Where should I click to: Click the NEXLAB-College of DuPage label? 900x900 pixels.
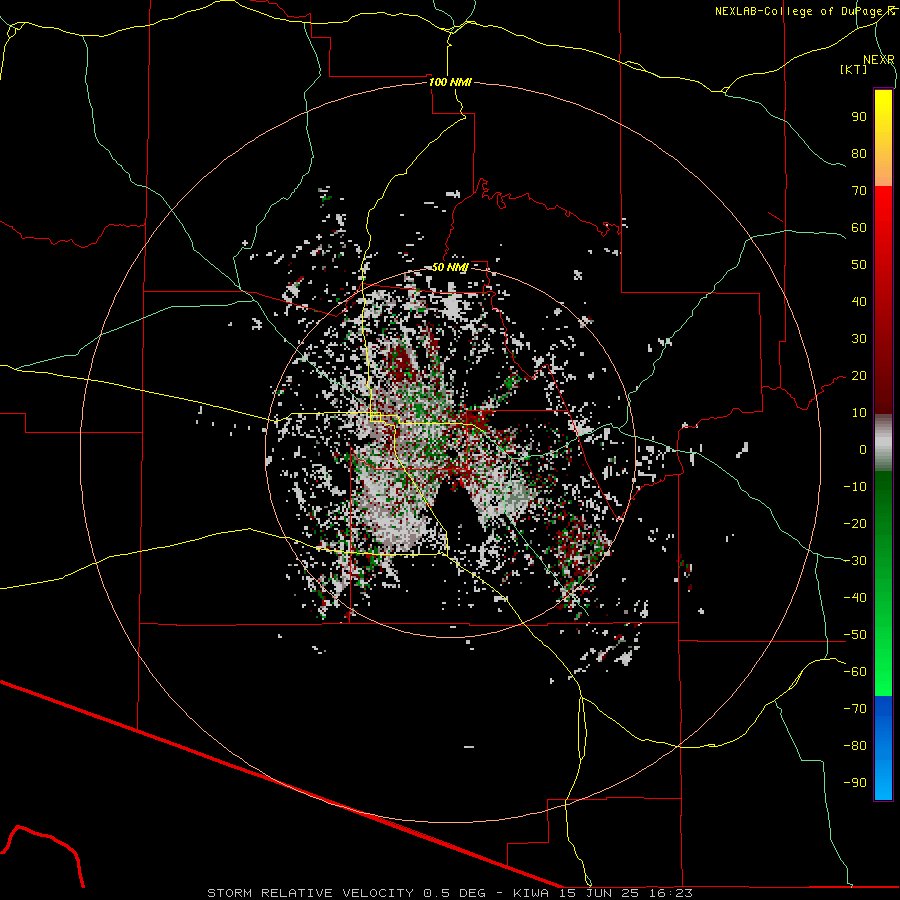point(800,11)
